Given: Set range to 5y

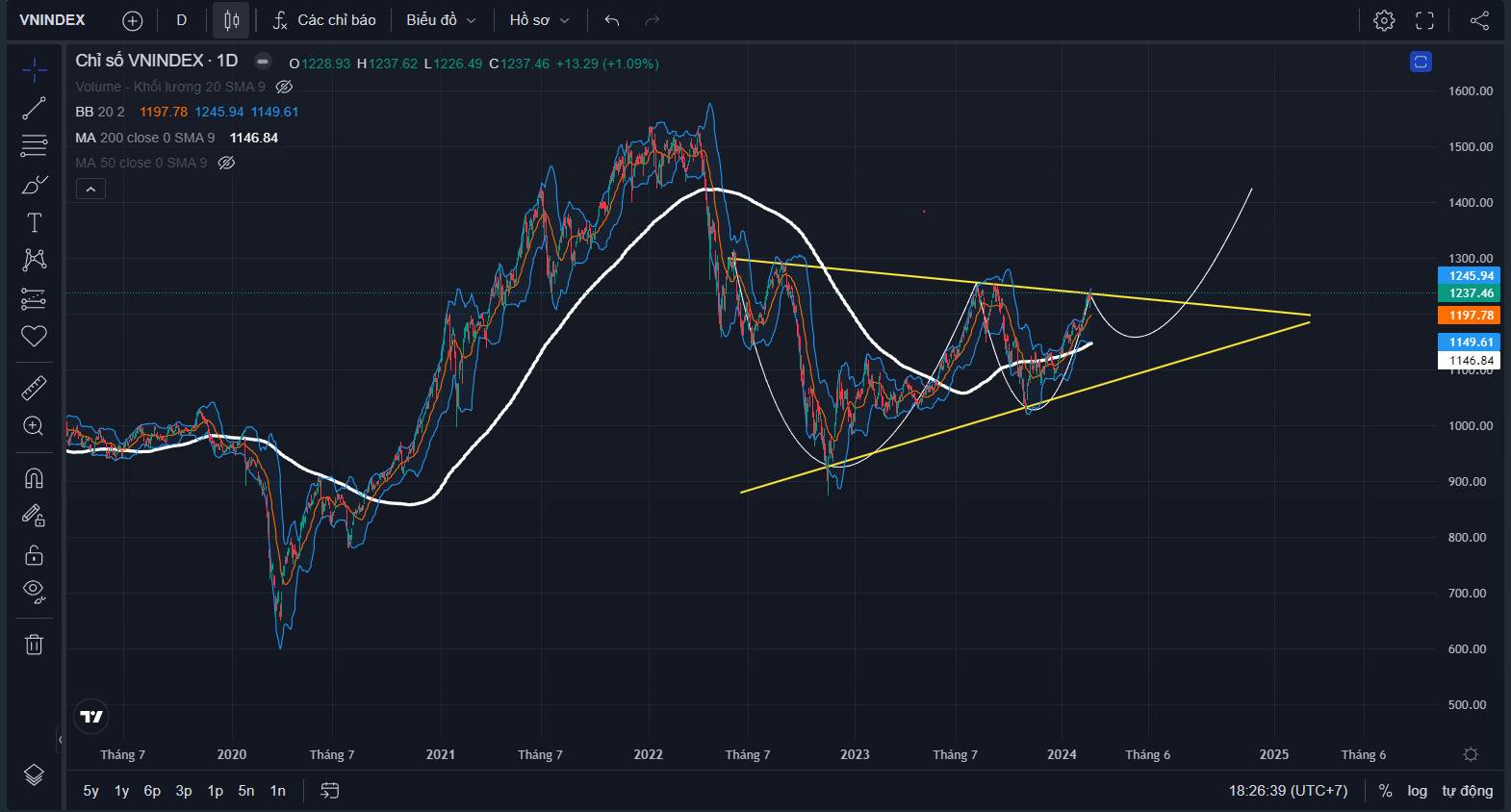Looking at the screenshot, I should [x=91, y=791].
